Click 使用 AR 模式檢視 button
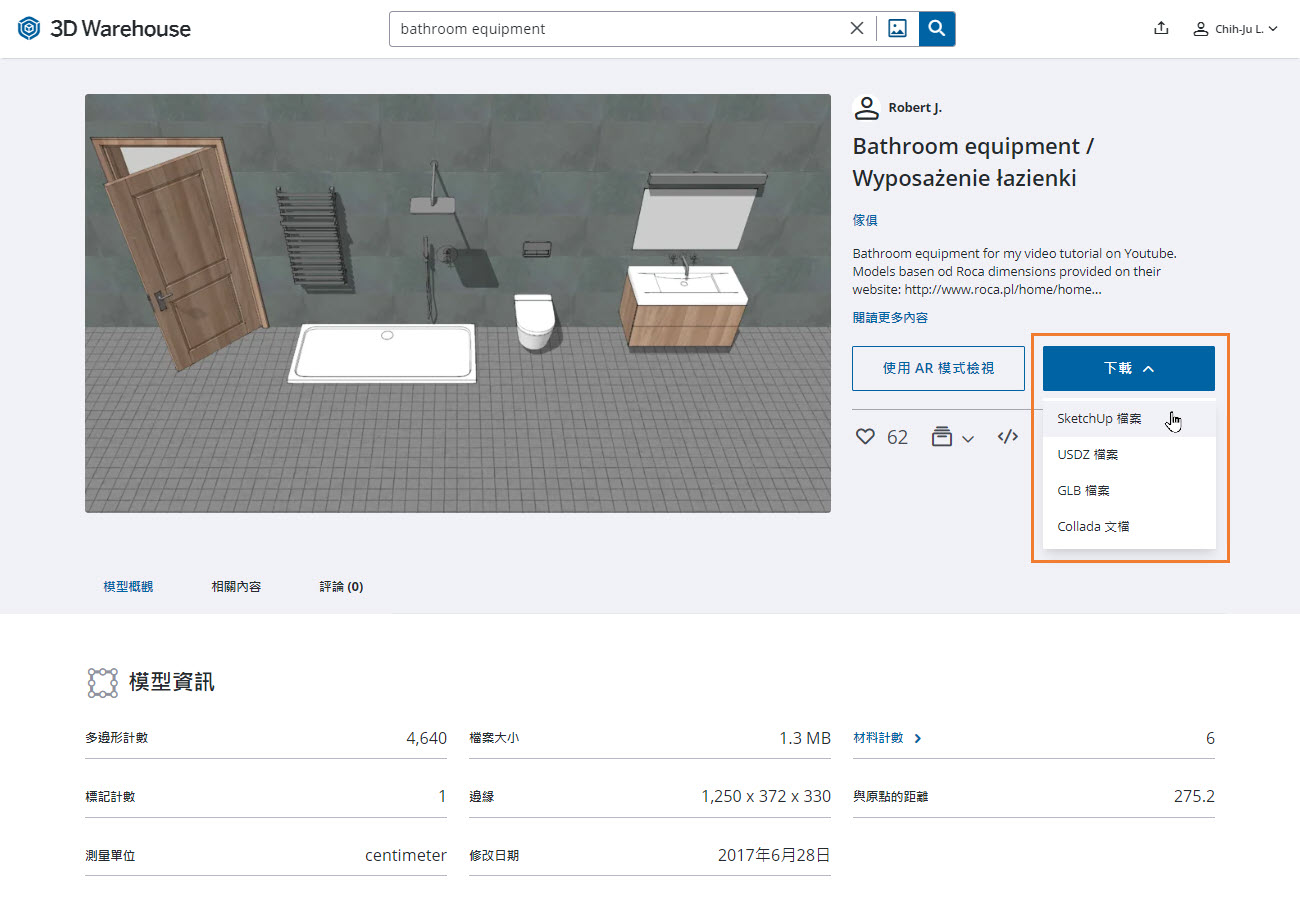Image resolution: width=1300 pixels, height=899 pixels. point(939,368)
